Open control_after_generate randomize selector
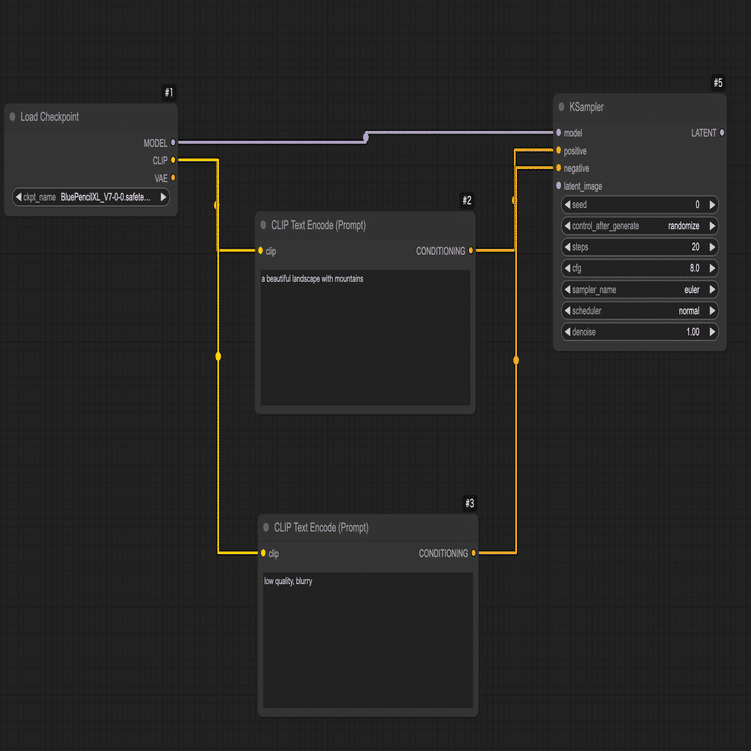 [x=639, y=226]
